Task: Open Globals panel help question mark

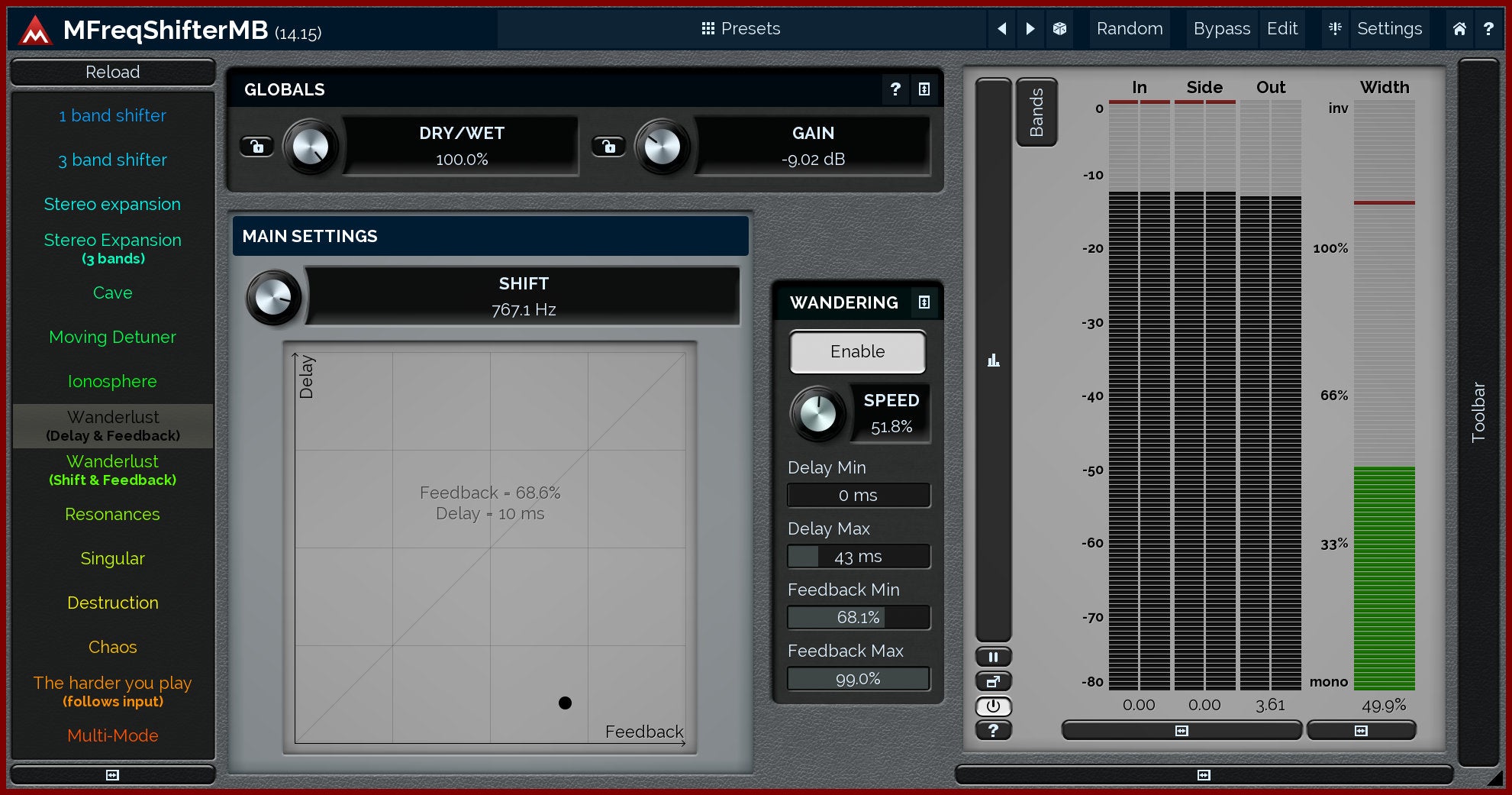Action: click(895, 89)
